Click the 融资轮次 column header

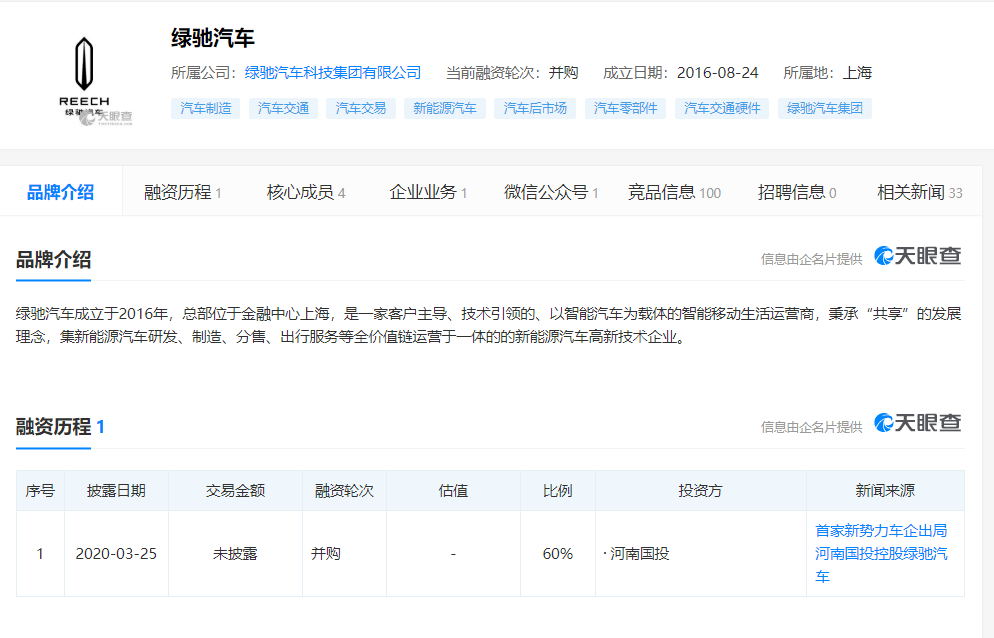[344, 490]
